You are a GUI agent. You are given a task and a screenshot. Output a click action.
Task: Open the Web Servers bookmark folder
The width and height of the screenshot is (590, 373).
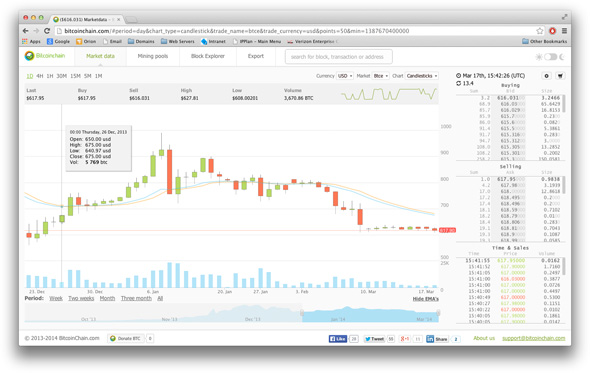click(x=178, y=41)
